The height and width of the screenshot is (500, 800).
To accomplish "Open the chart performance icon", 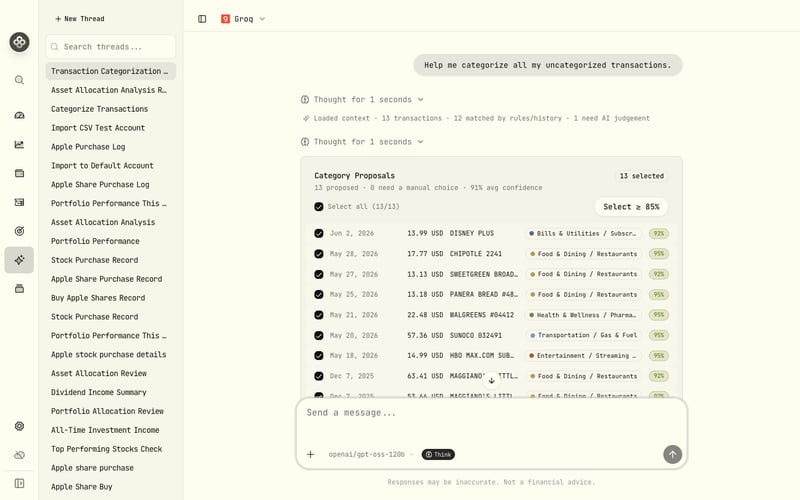I will (x=19, y=144).
